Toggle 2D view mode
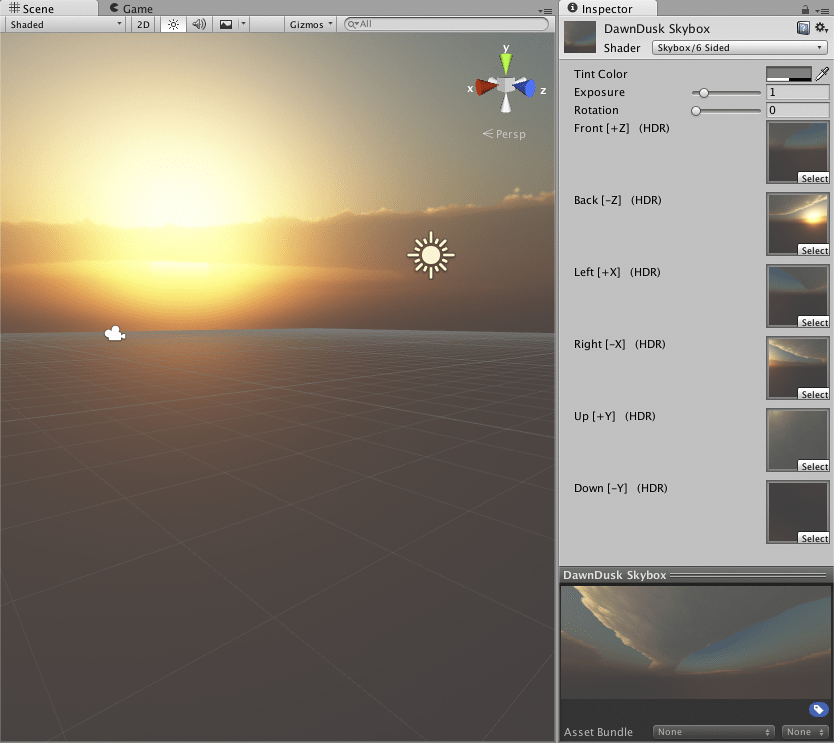The width and height of the screenshot is (834, 743). click(143, 24)
